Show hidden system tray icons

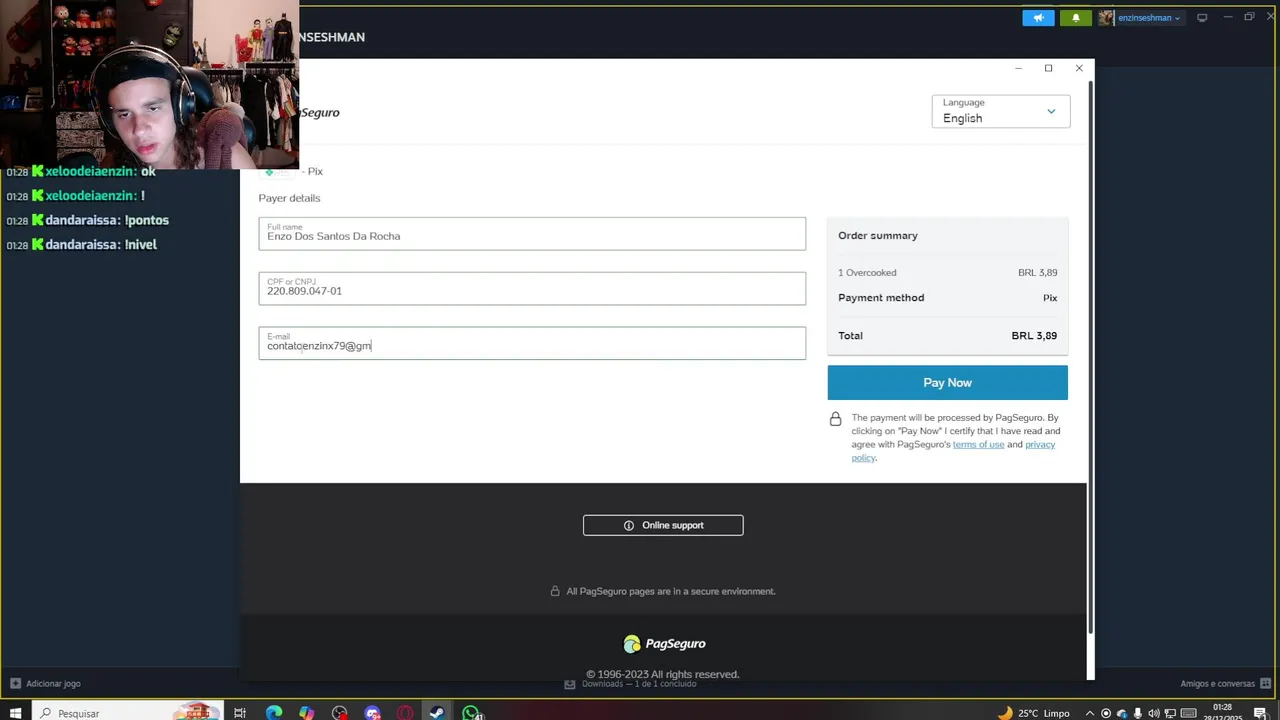tap(1090, 713)
